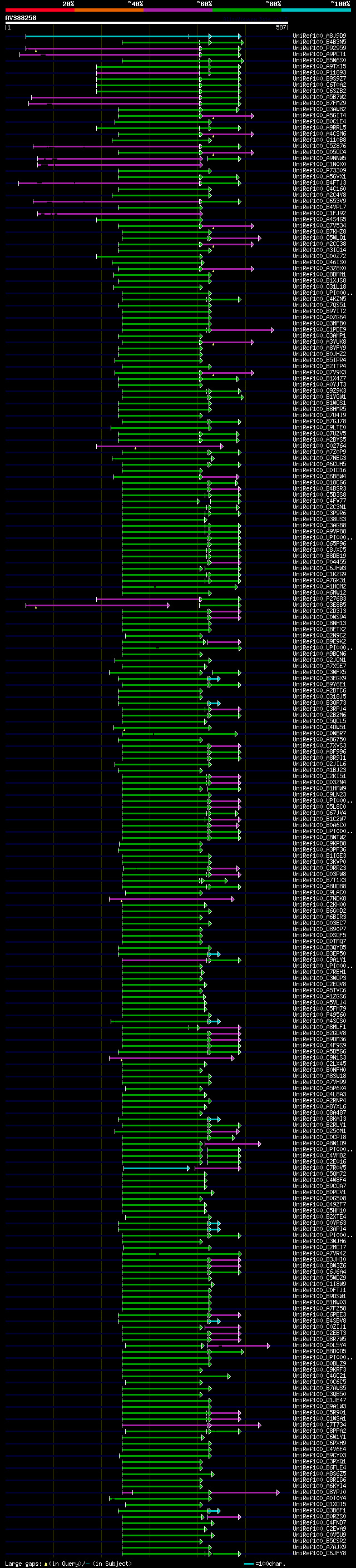Select the UniRef100_B1YGW1 label
The image size is (356, 1568).
tap(319, 397)
